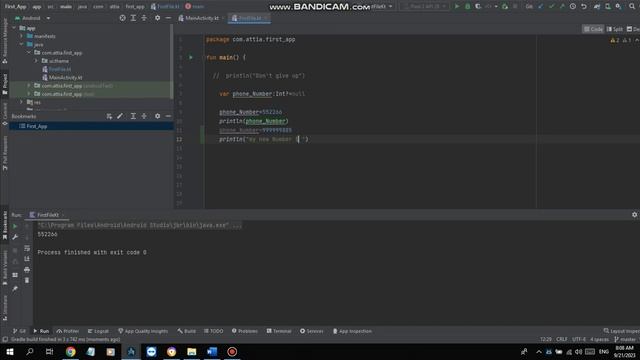Open Google Chrome from the taskbar
640x360 pixels.
click(x=71, y=351)
